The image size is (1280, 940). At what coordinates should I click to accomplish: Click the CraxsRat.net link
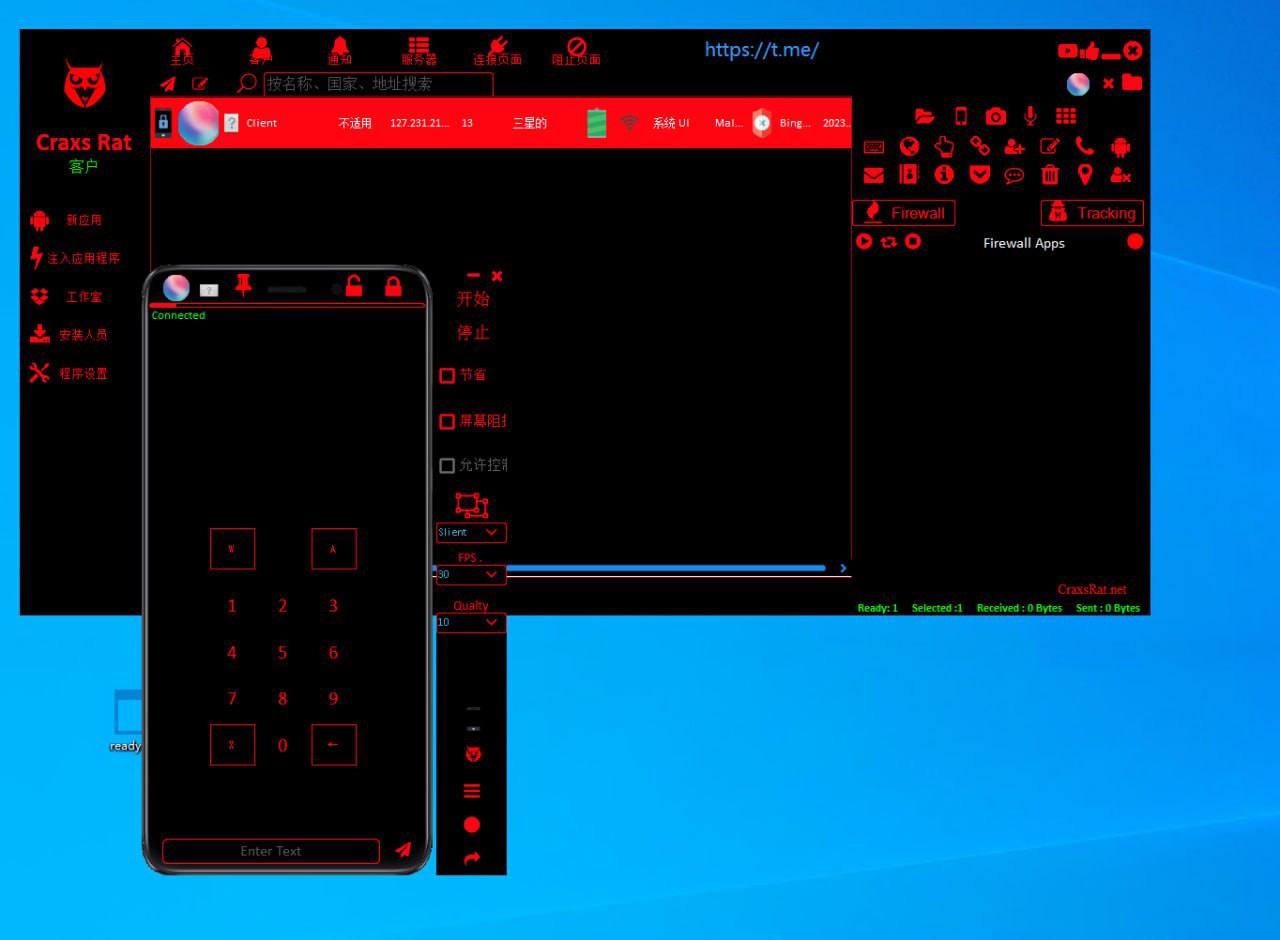coord(1092,589)
